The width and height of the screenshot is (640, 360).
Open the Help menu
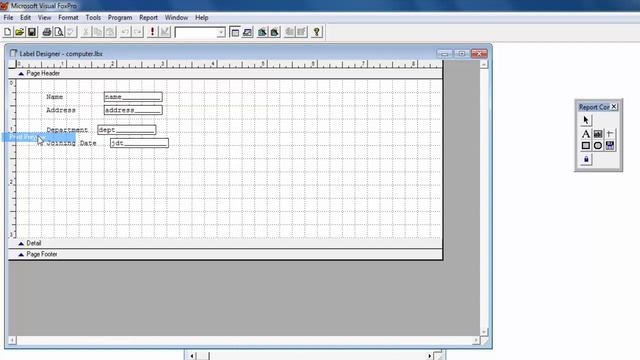pyautogui.click(x=202, y=18)
